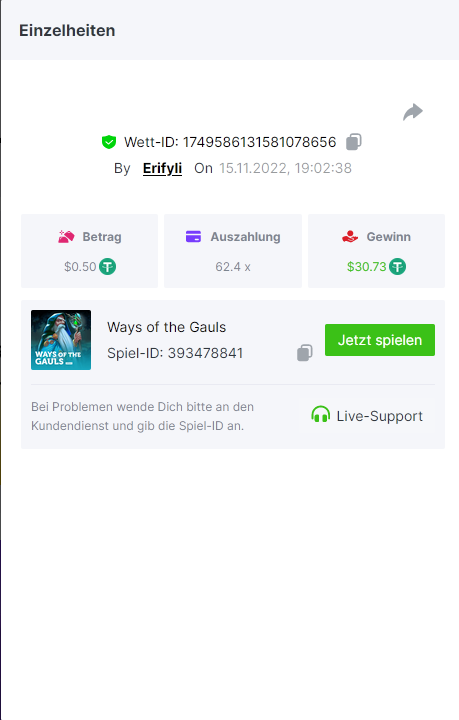Open the Erifyli user profile link
459x720 pixels.
[162, 168]
